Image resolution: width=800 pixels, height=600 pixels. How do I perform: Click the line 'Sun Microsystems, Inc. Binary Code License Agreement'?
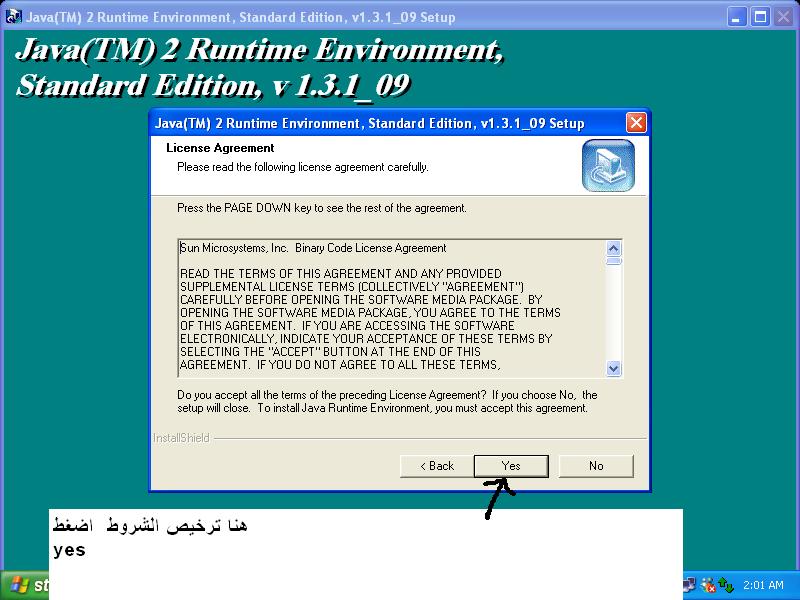click(x=313, y=248)
